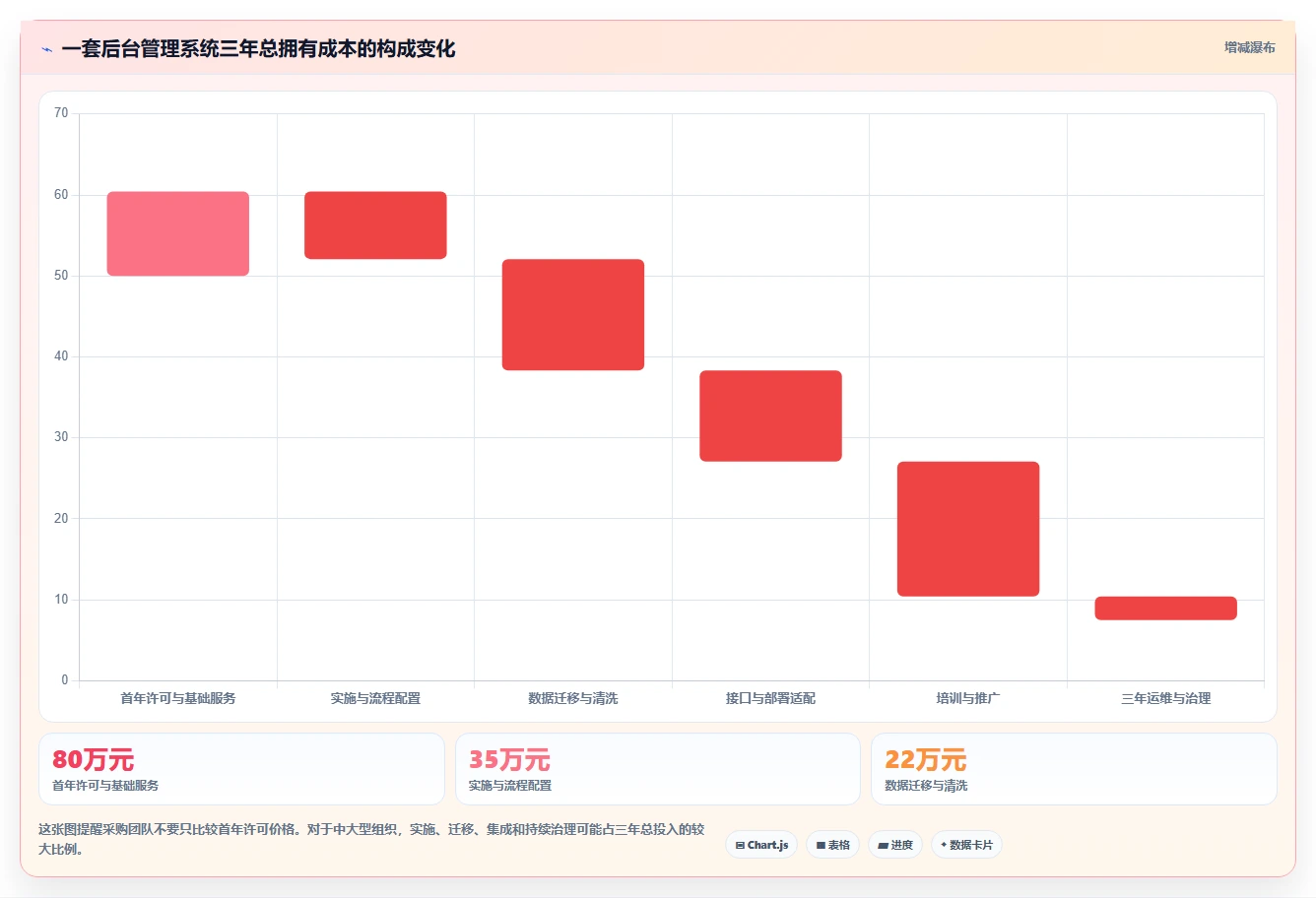Open the 80万元 data card
This screenshot has width=1316, height=898.
pyautogui.click(x=241, y=769)
